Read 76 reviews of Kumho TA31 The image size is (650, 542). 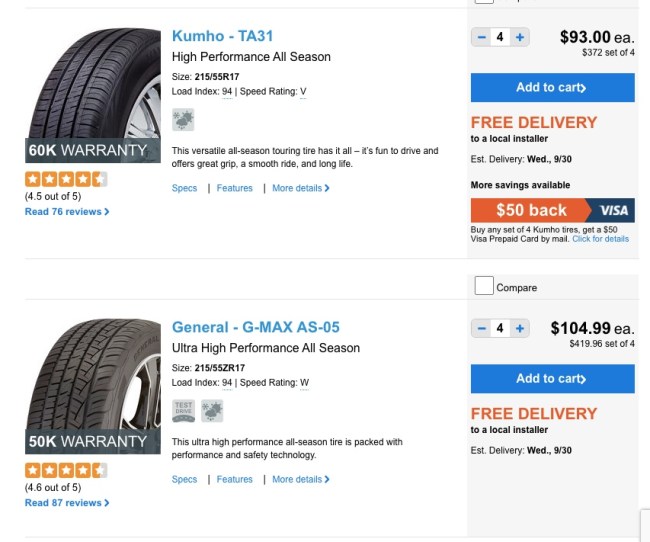(67, 212)
